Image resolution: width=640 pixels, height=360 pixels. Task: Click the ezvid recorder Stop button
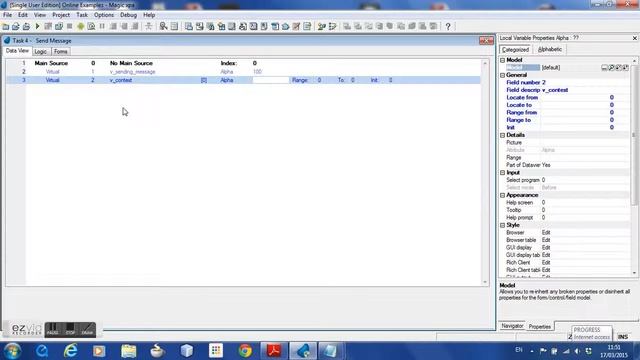(70, 329)
